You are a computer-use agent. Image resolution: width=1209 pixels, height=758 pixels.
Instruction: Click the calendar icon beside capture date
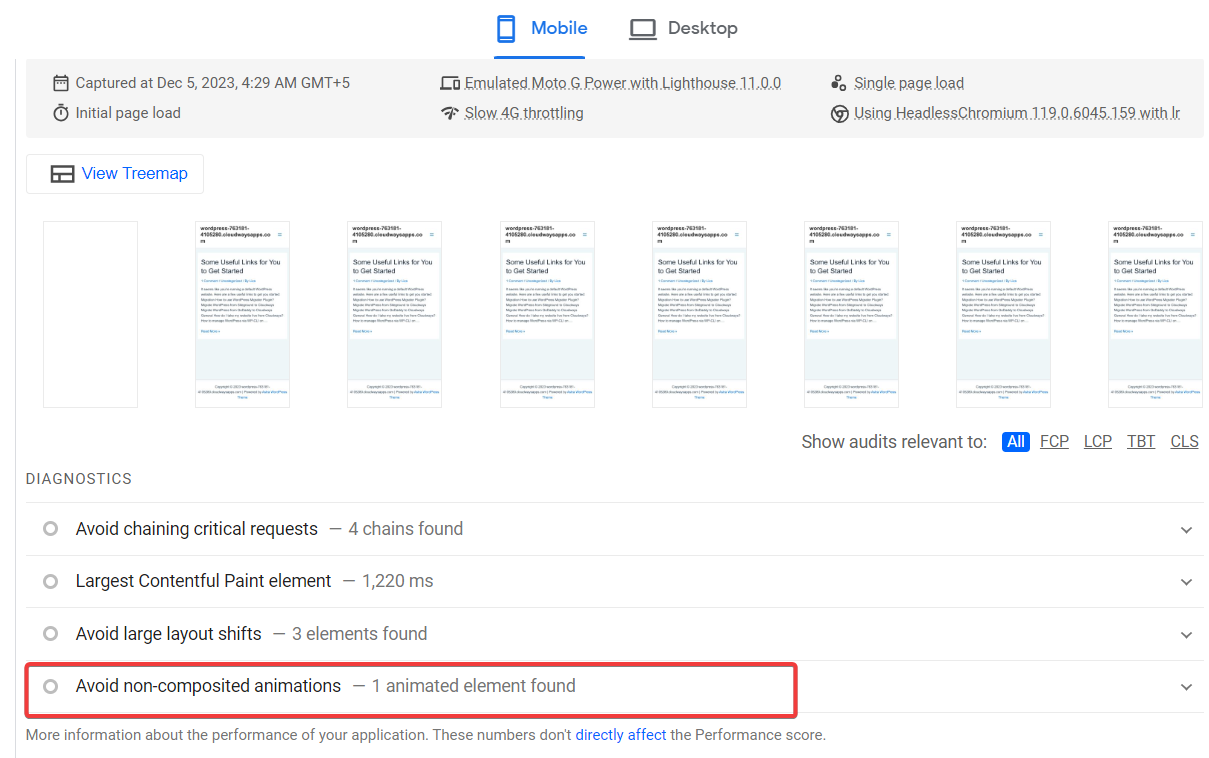(x=61, y=83)
